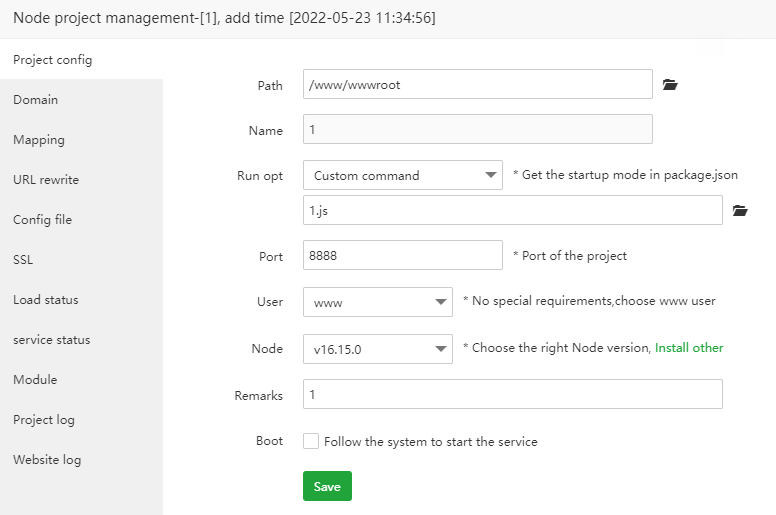Open the Website log tab
776x515 pixels.
tap(47, 460)
